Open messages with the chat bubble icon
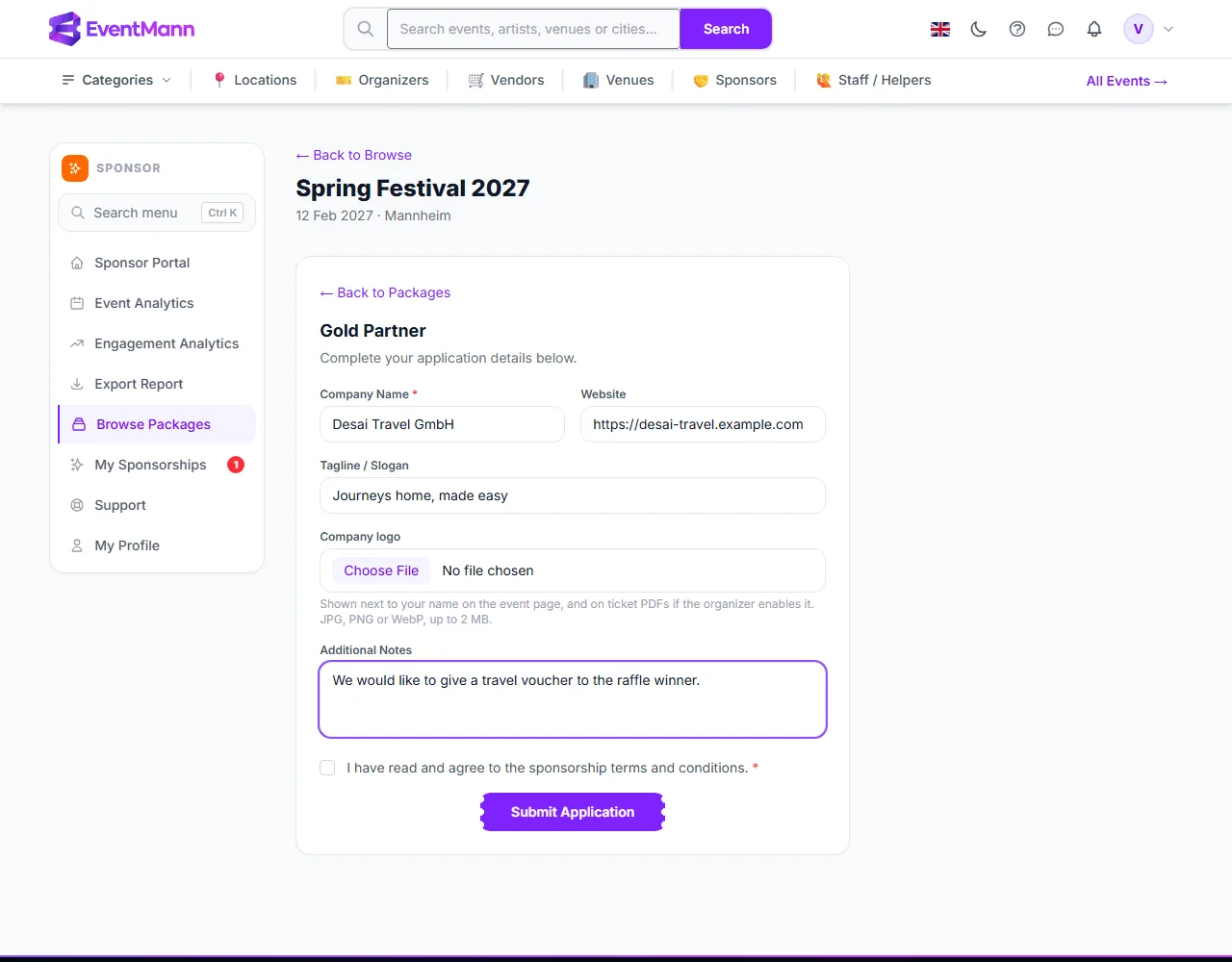 [x=1056, y=29]
